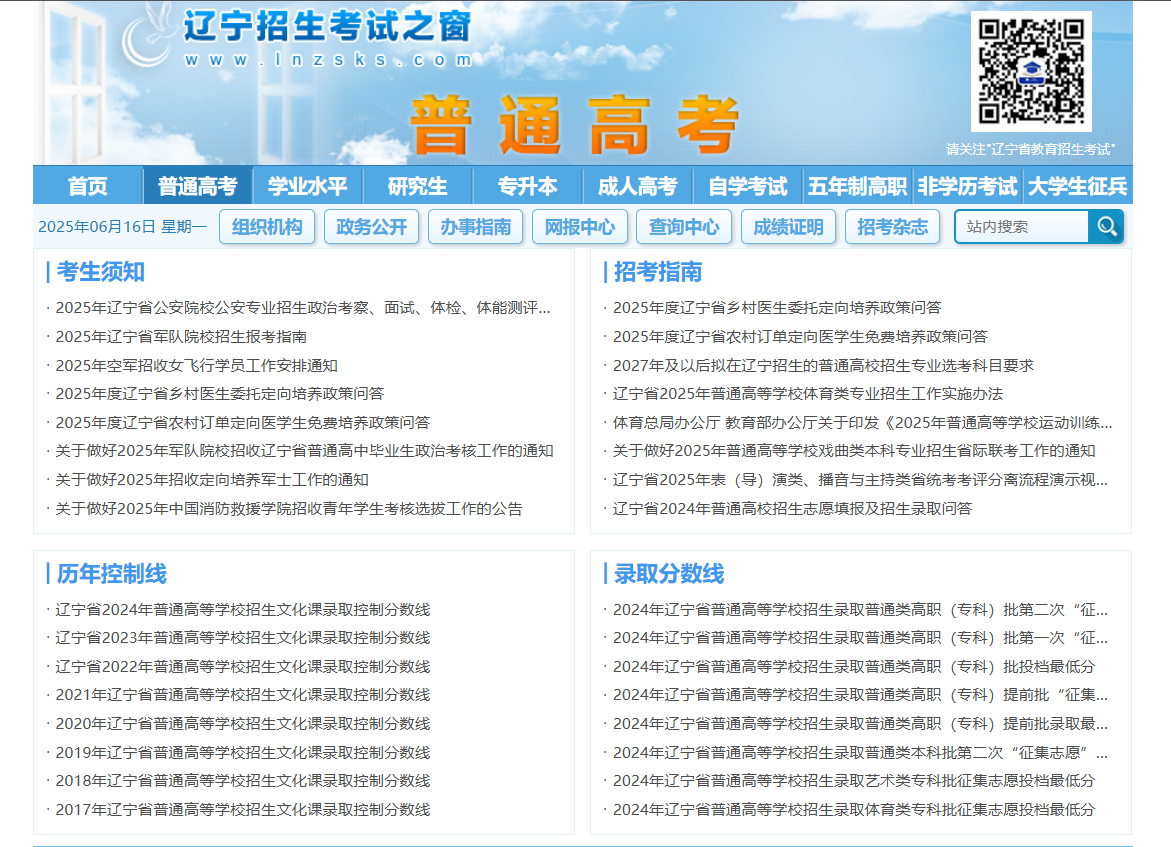Open the 2025年辽宁省军队院校招生报考指南 link
This screenshot has height=847, width=1171.
[181, 337]
